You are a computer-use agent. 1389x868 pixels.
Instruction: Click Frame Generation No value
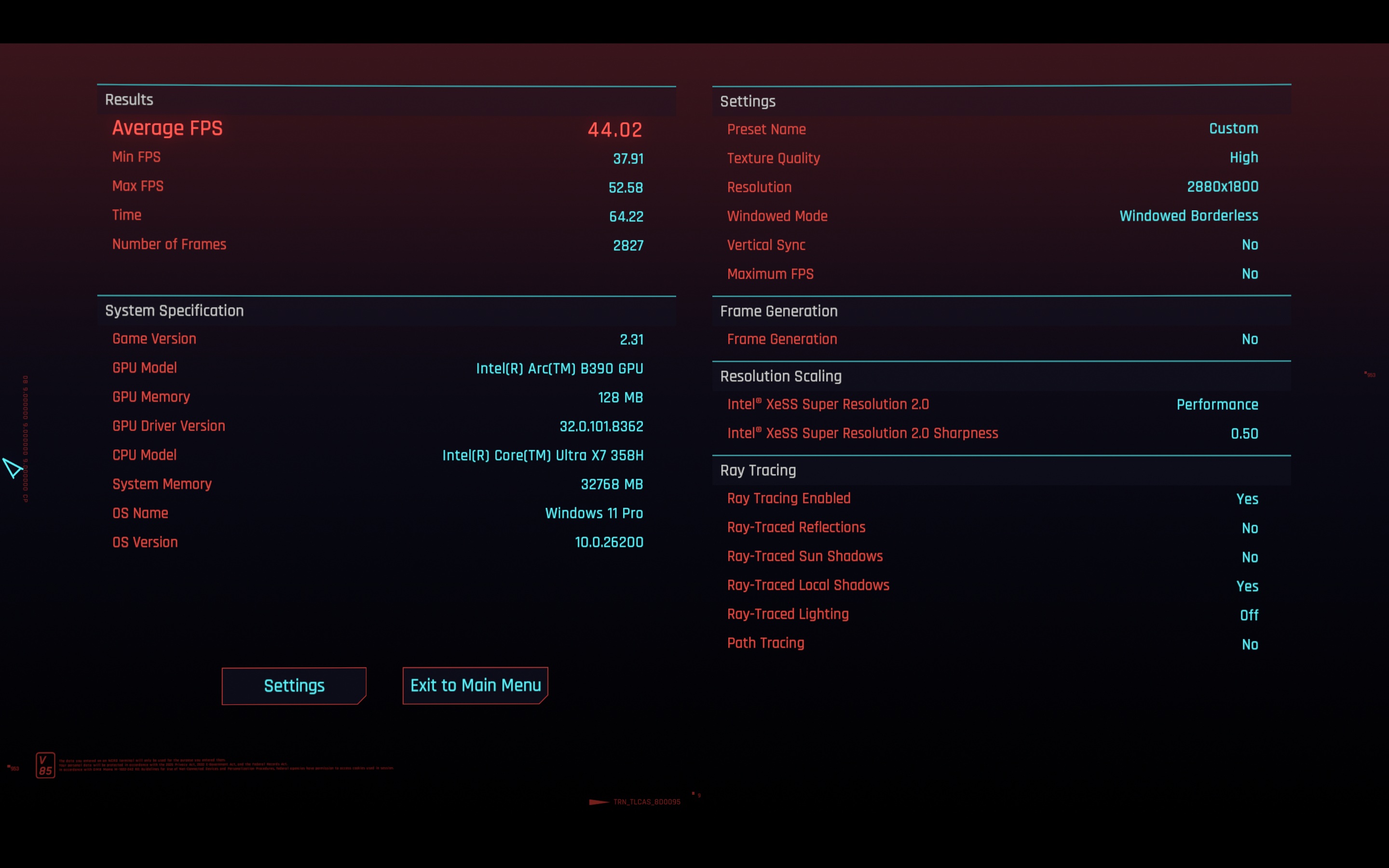coord(1250,339)
